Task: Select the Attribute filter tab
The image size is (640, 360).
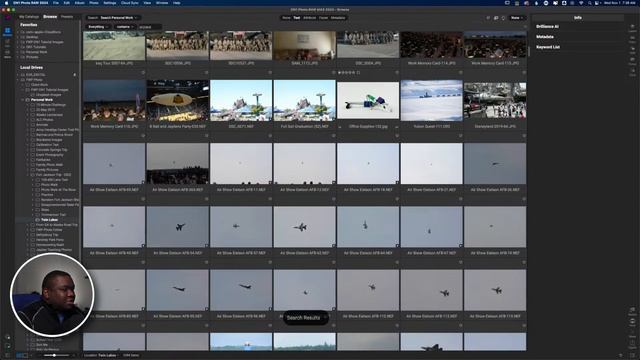Action: pyautogui.click(x=309, y=18)
